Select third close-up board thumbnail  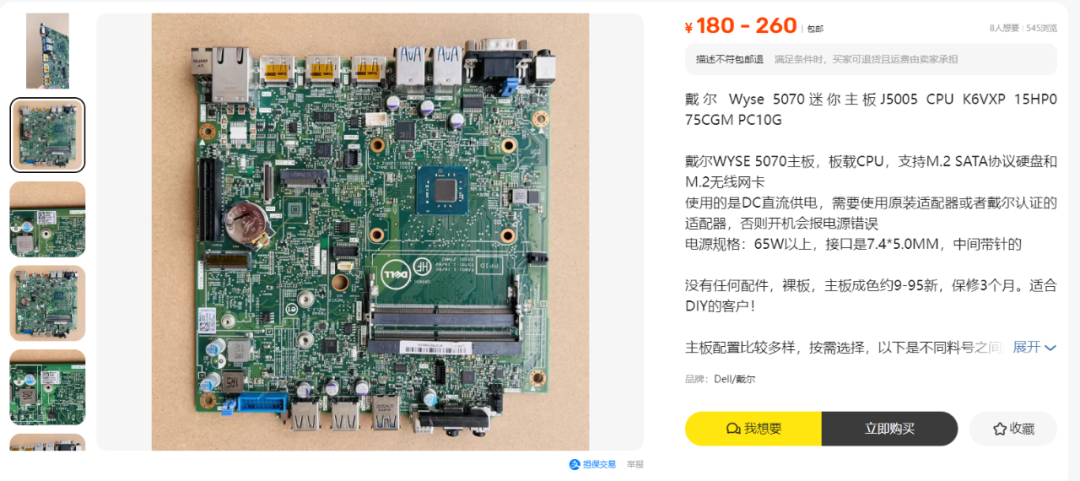[48, 219]
